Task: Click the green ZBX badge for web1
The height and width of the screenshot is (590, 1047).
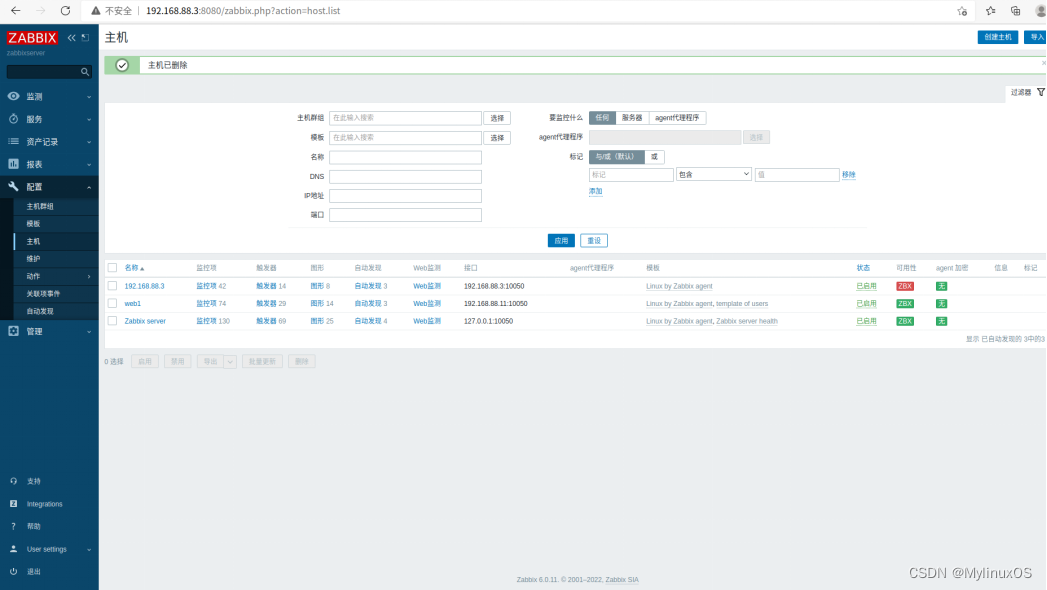Action: [905, 304]
